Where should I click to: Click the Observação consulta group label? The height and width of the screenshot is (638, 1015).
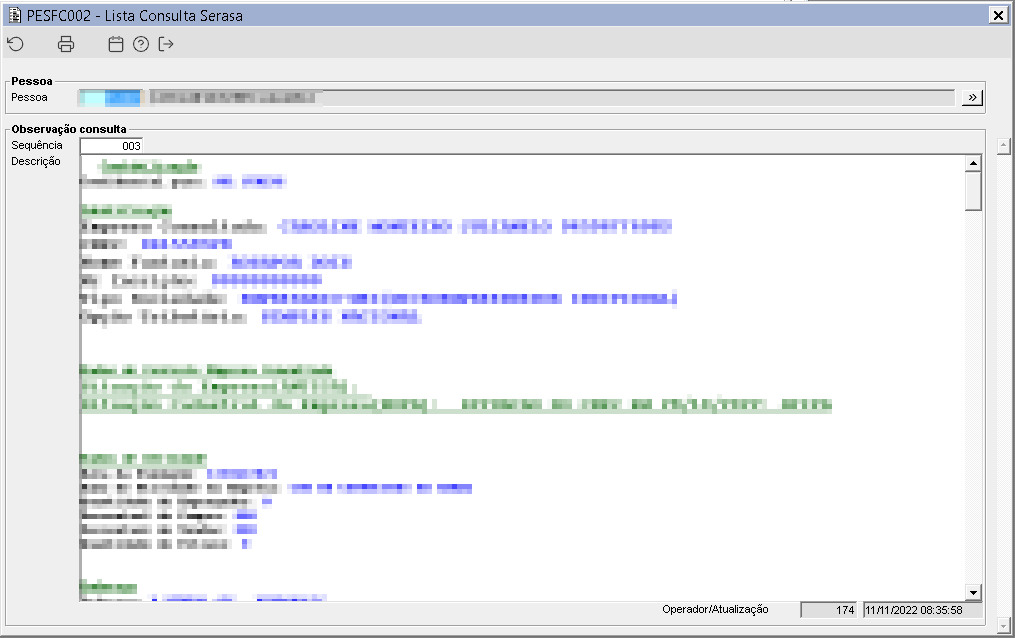coord(69,129)
